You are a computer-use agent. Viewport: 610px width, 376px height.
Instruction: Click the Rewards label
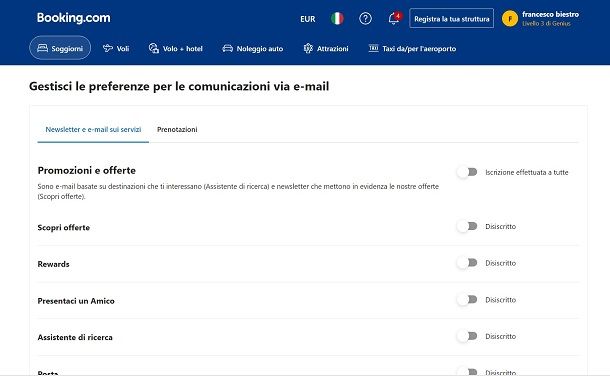(x=53, y=264)
